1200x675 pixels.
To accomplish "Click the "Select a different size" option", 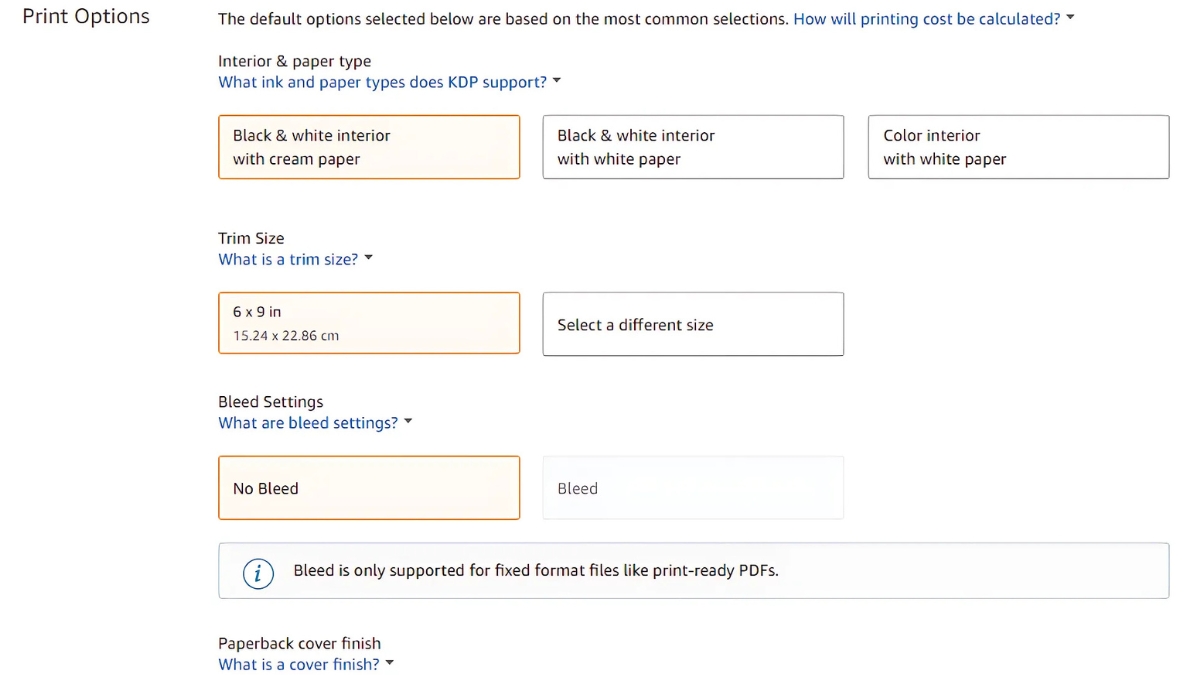I will (693, 324).
